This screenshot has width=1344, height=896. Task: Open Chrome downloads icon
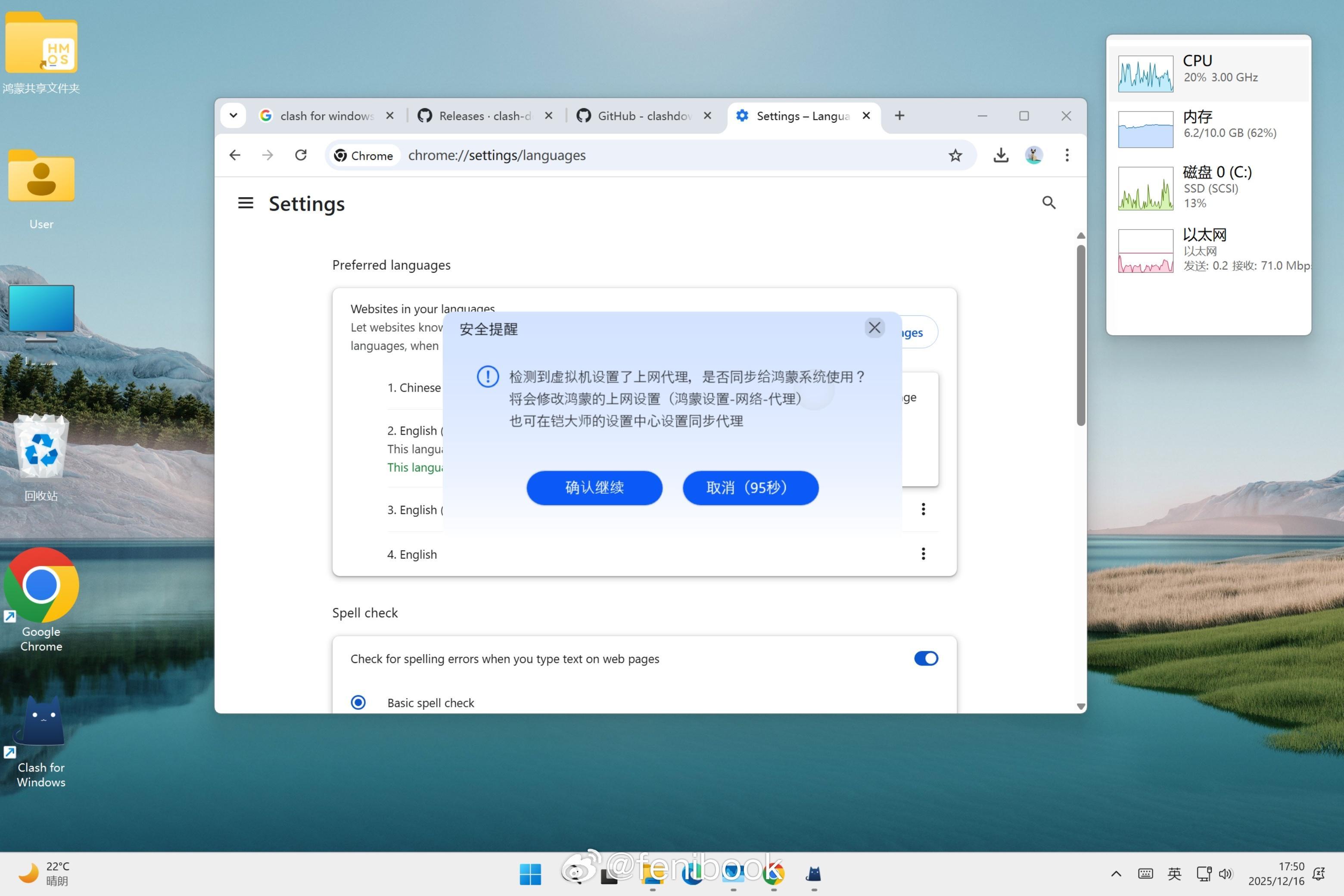click(x=1001, y=155)
